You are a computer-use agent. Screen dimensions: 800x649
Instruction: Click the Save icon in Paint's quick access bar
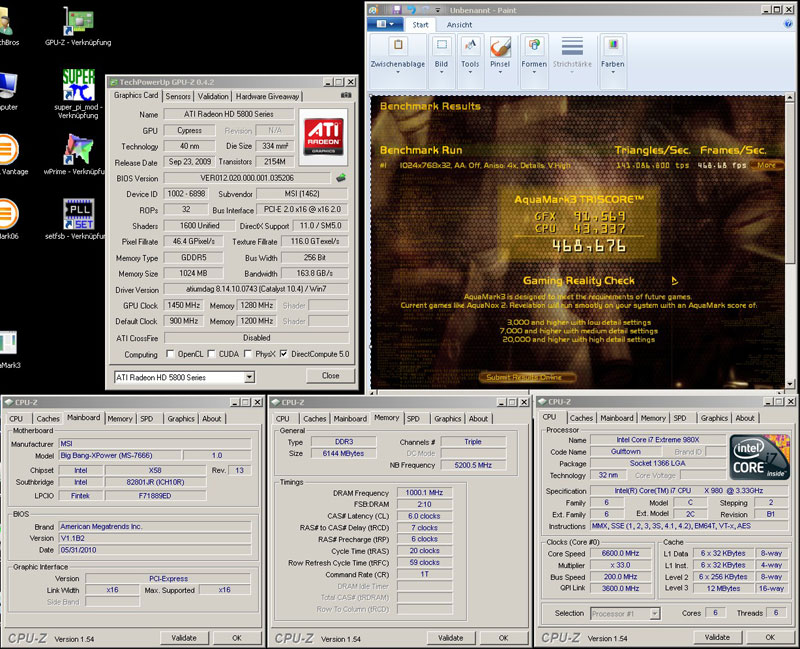click(x=396, y=10)
